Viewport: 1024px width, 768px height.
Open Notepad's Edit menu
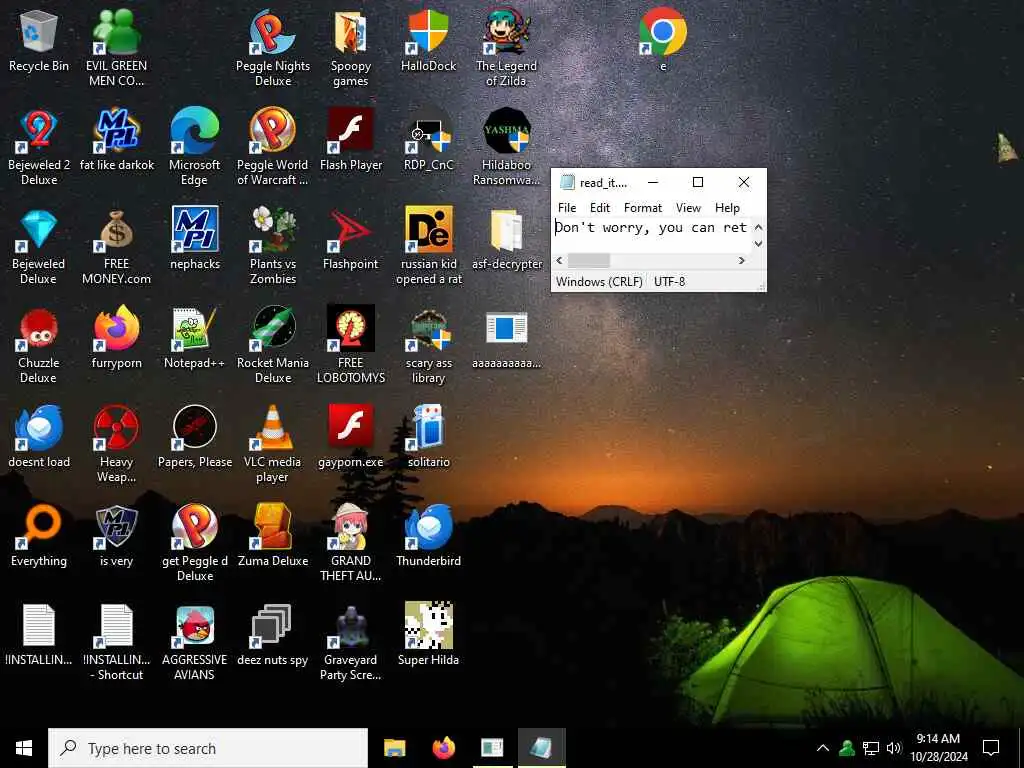pyautogui.click(x=600, y=208)
